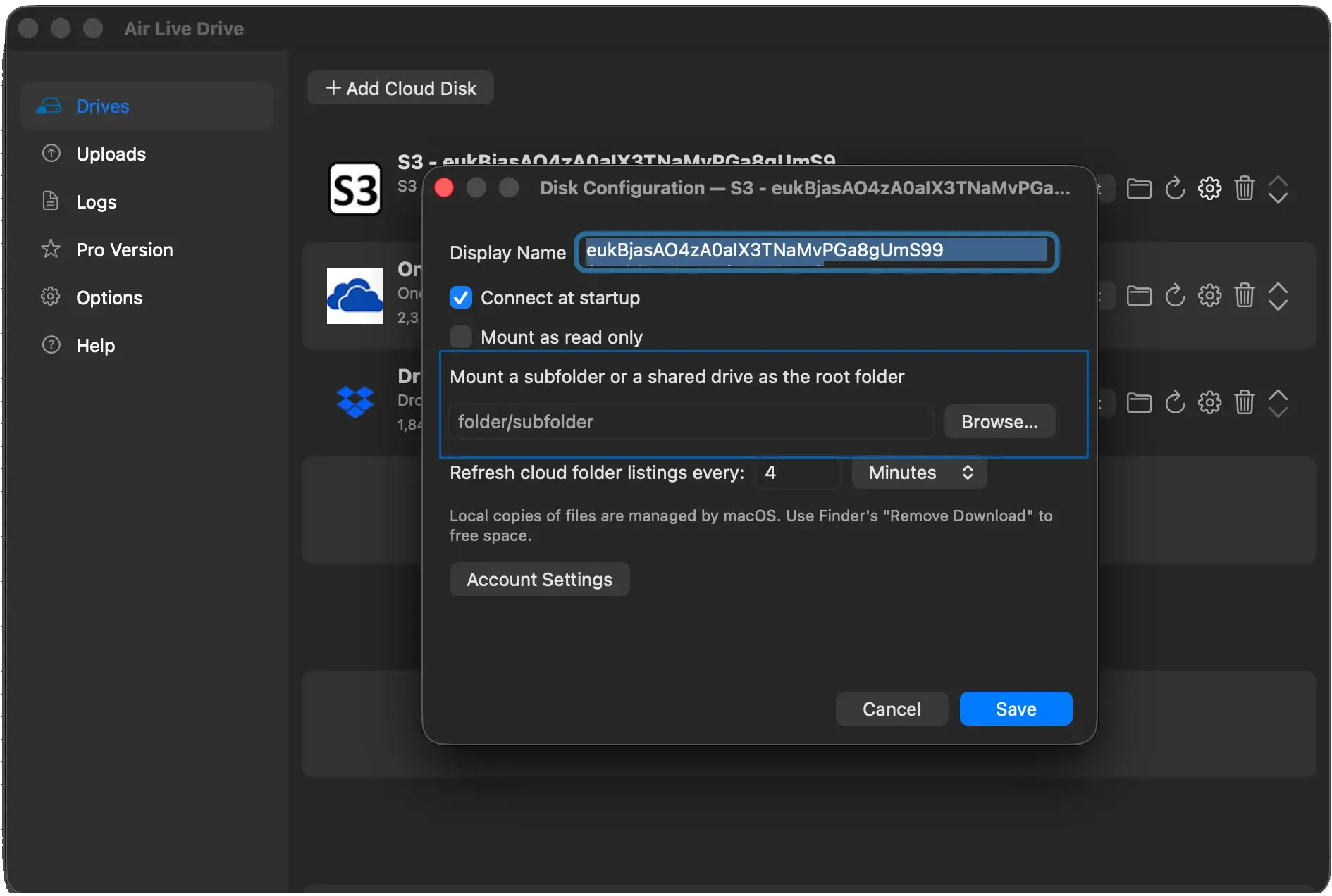Screen dimensions: 1332x896
Task: Delete the OneDrive drive with trash icon
Action: click(1245, 295)
